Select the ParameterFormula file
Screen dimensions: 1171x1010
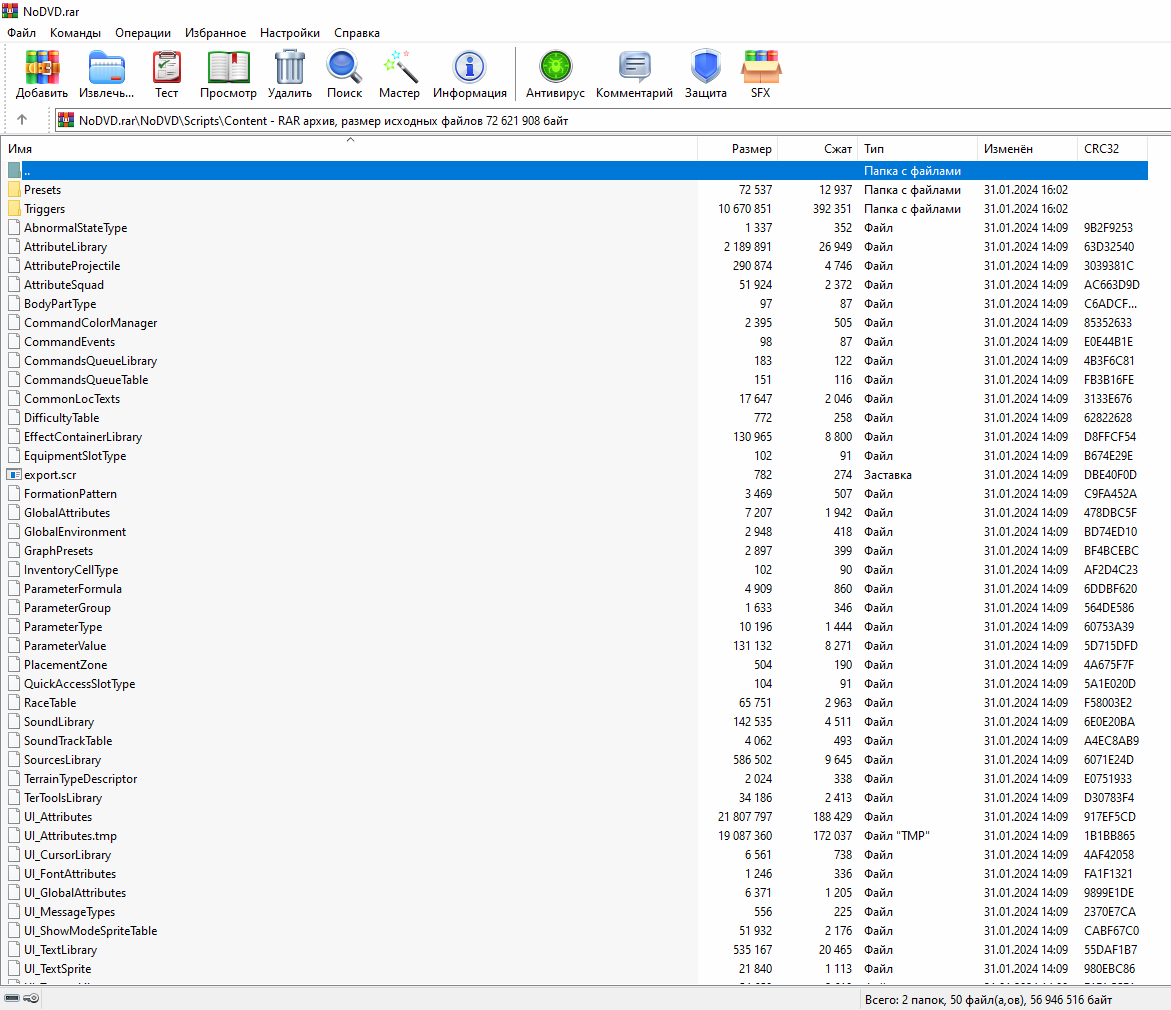point(72,589)
